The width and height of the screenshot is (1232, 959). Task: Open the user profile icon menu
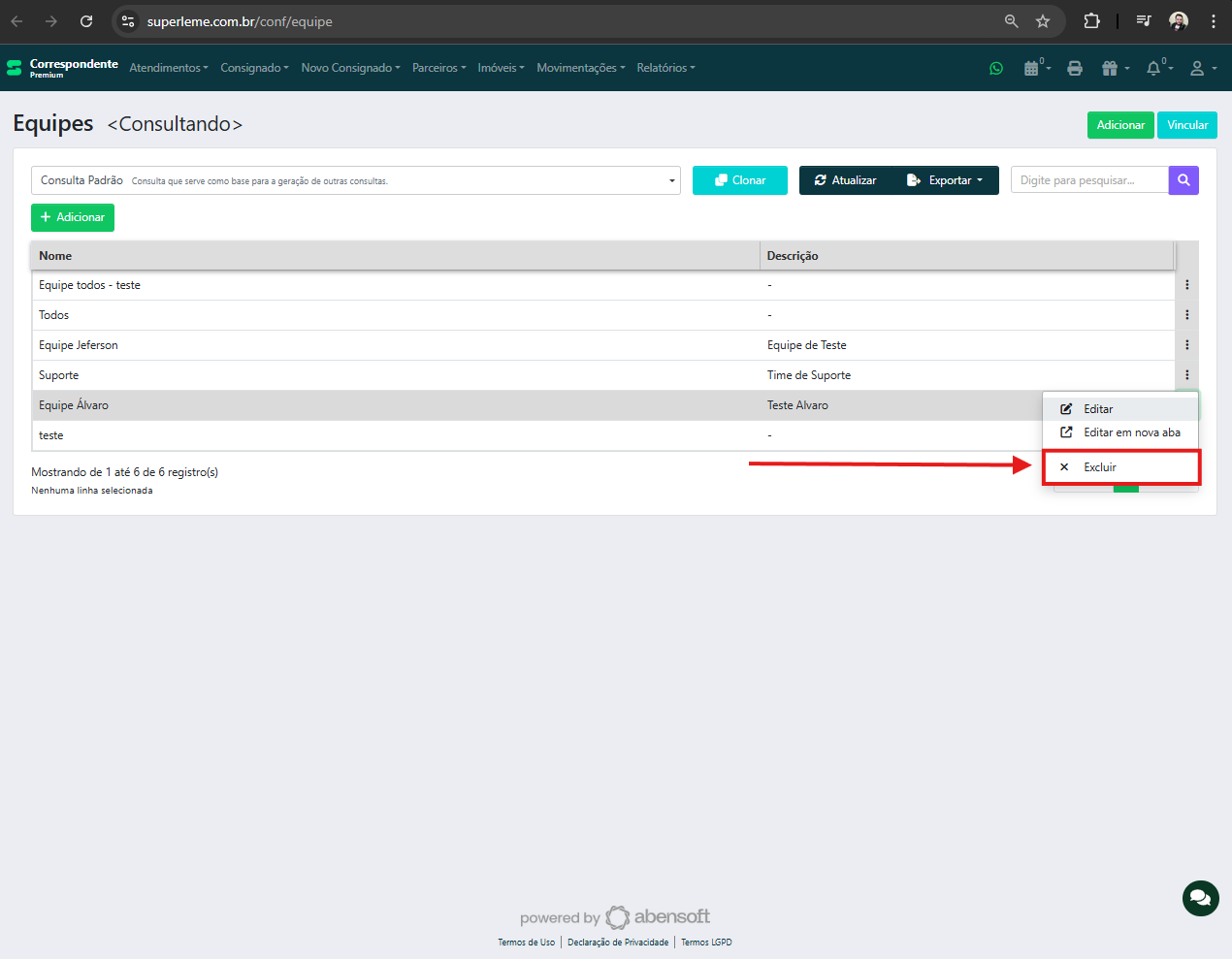tap(1198, 68)
